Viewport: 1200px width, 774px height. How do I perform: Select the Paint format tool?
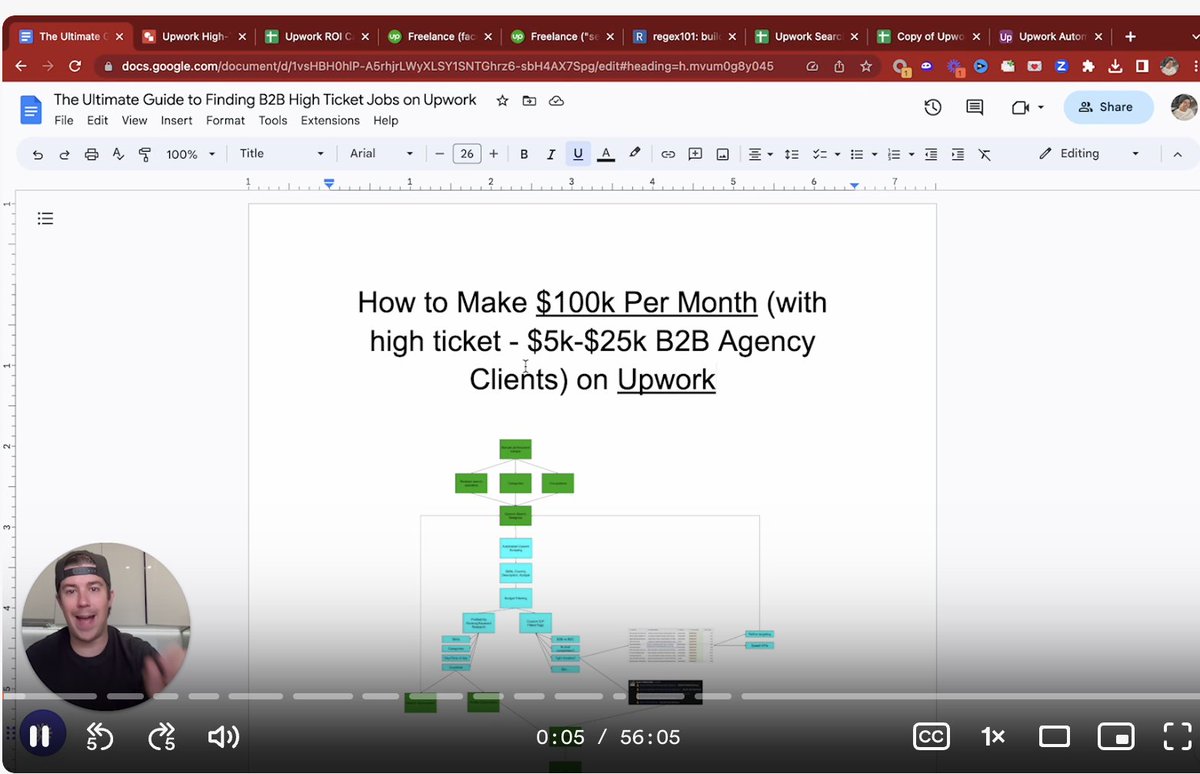coord(144,154)
